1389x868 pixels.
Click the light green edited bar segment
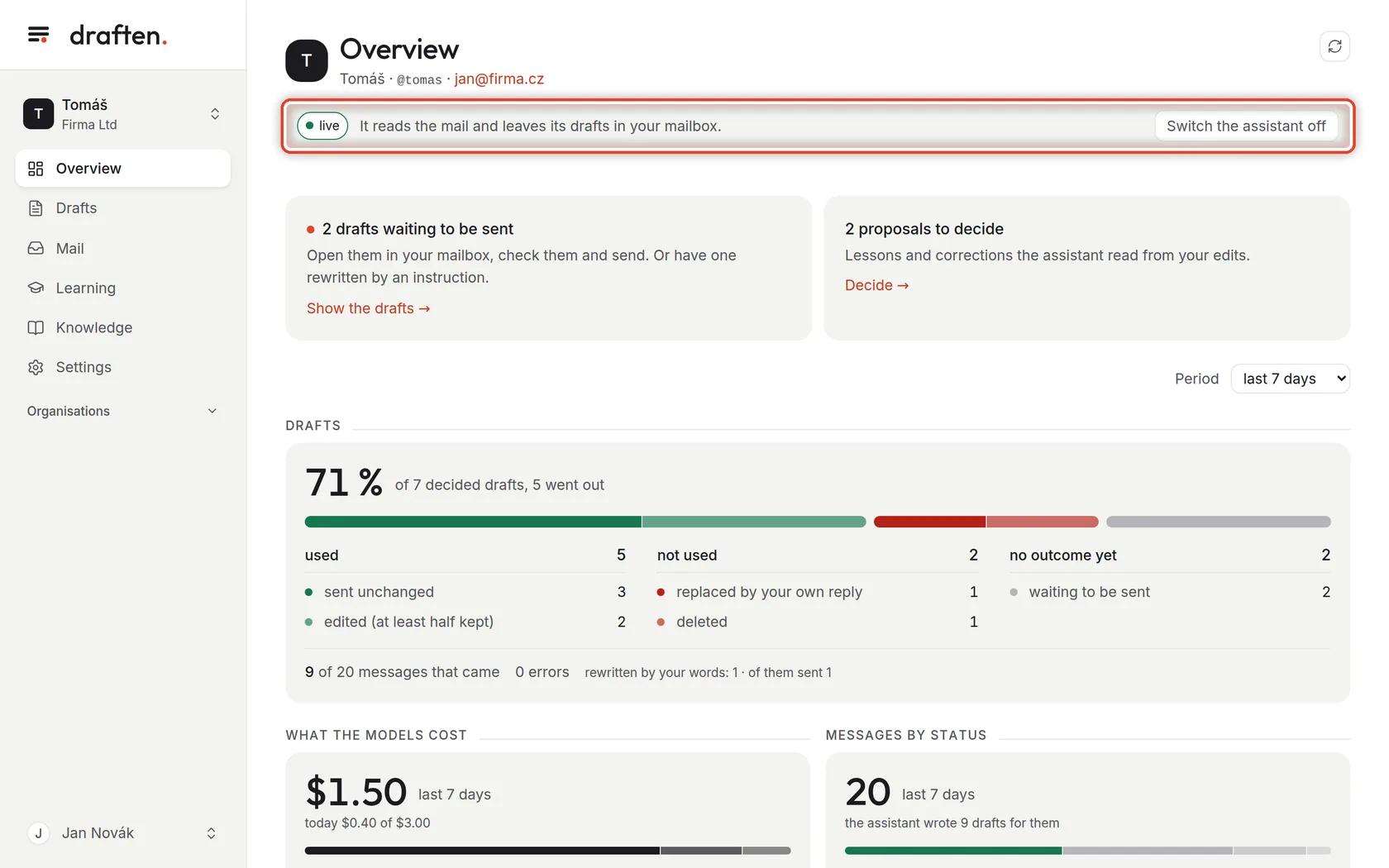(754, 522)
